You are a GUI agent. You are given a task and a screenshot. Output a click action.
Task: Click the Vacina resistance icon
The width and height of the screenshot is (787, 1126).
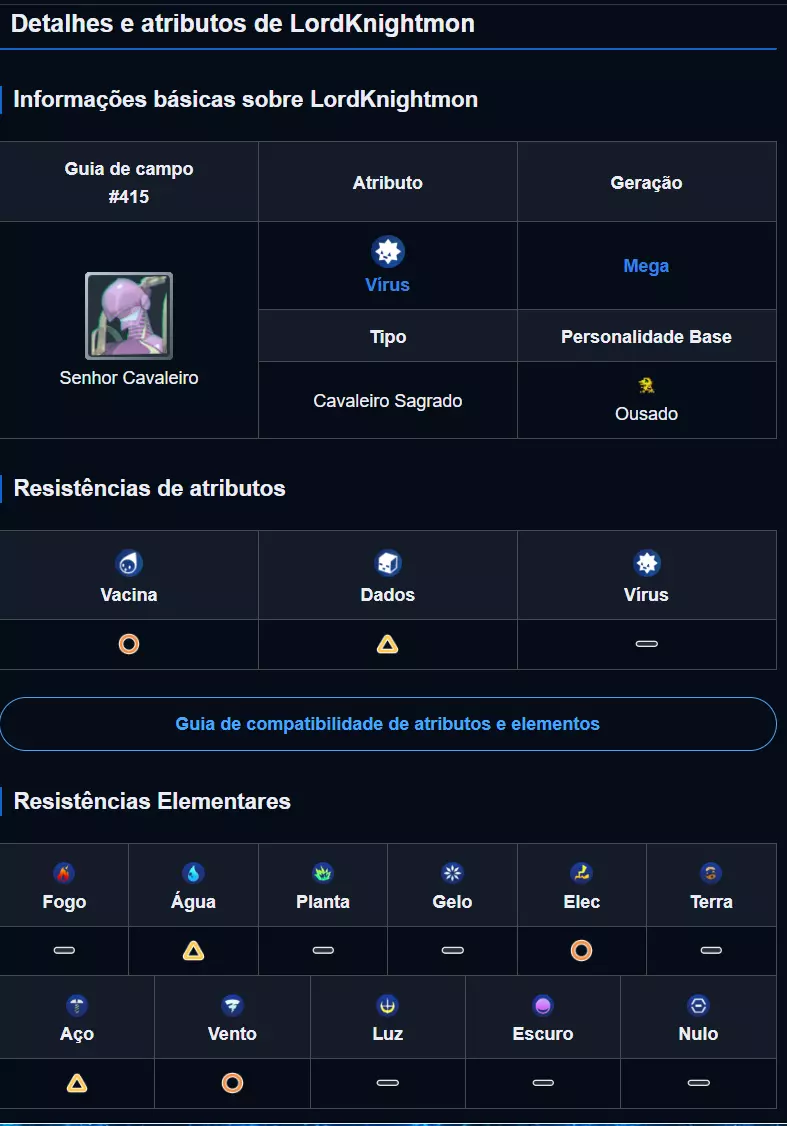point(129,563)
